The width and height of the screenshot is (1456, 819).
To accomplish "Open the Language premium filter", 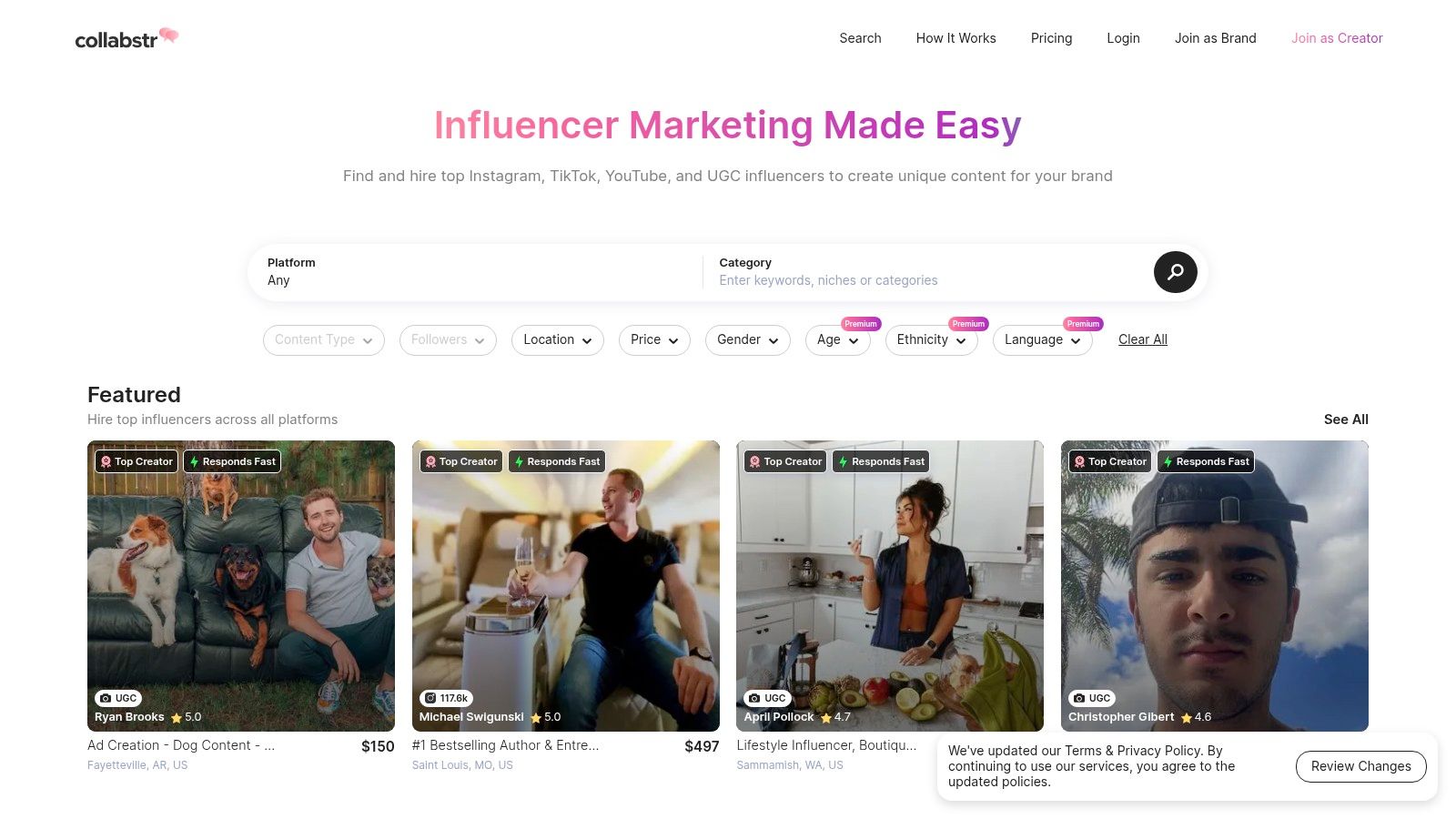I will [x=1043, y=339].
